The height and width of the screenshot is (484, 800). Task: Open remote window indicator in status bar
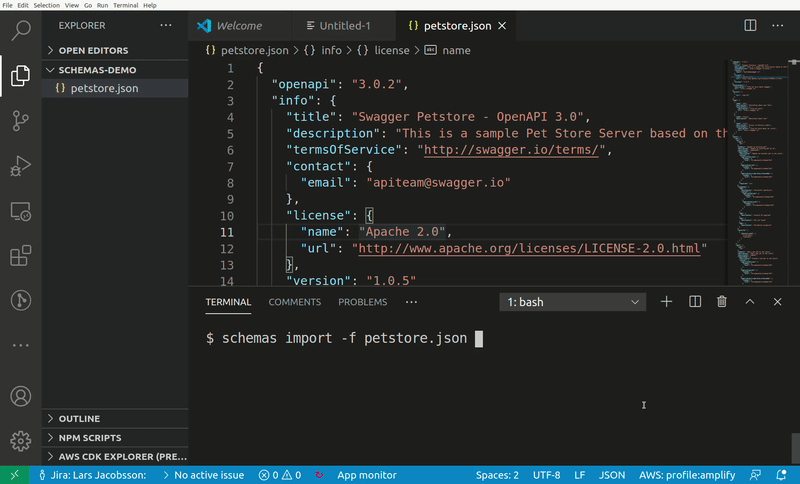click(x=14, y=475)
